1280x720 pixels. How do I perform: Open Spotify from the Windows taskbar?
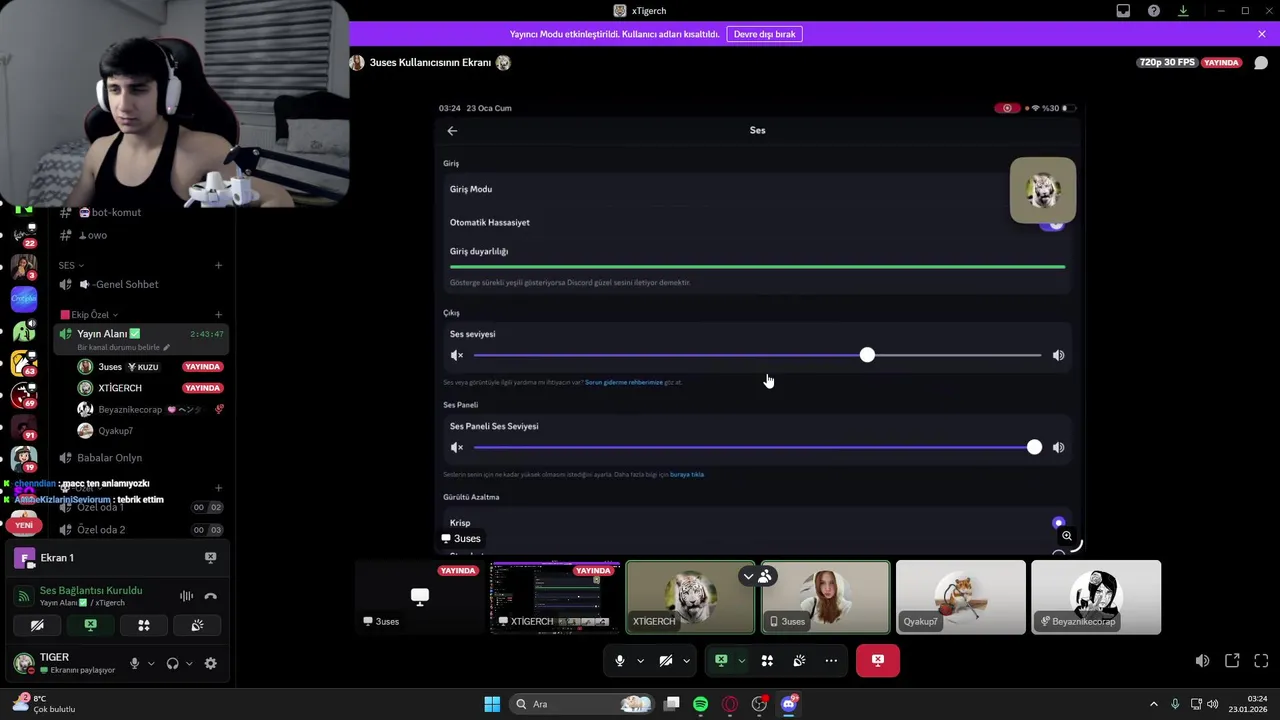(x=700, y=704)
